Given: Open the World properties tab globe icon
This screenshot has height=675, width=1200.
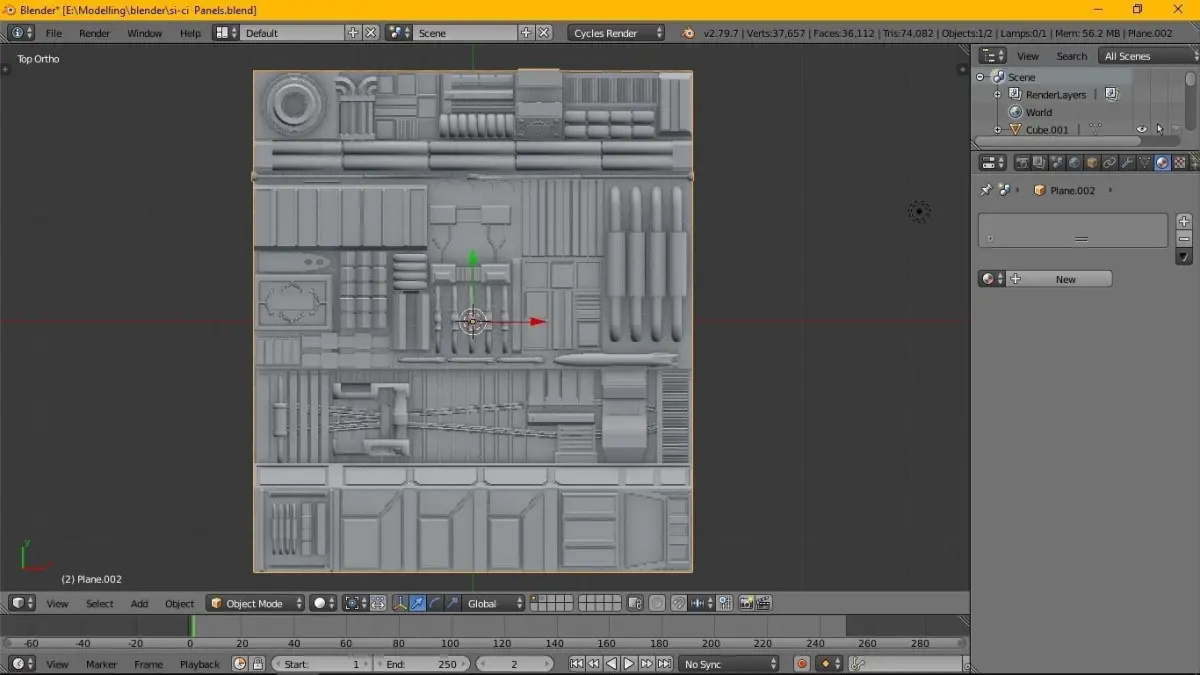Looking at the screenshot, I should click(x=1075, y=163).
